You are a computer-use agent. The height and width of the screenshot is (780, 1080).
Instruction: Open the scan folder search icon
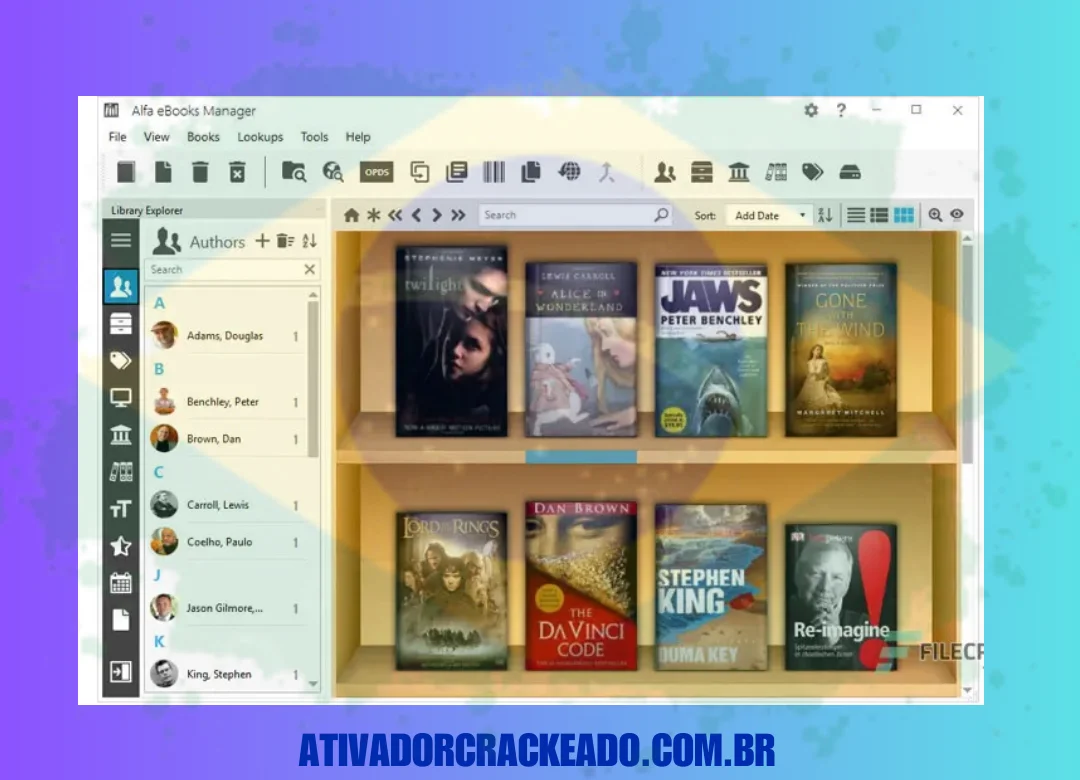[x=294, y=172]
